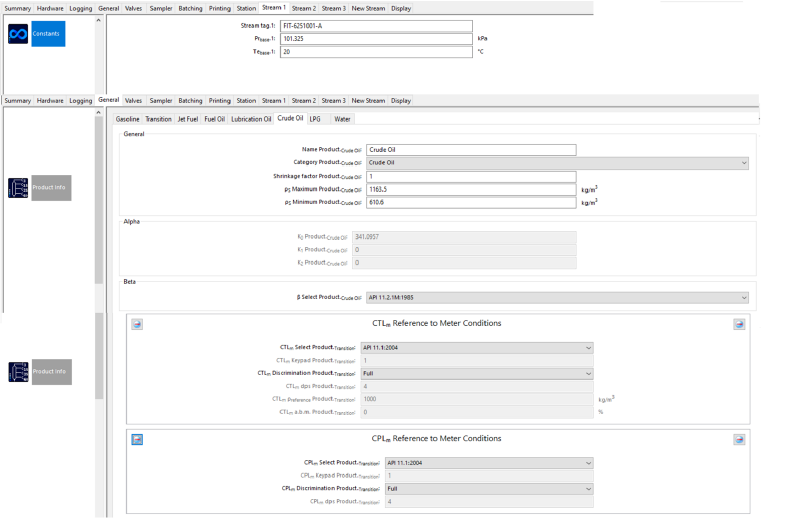Switch to the Transition product tab
The width and height of the screenshot is (787, 524).
(x=158, y=119)
